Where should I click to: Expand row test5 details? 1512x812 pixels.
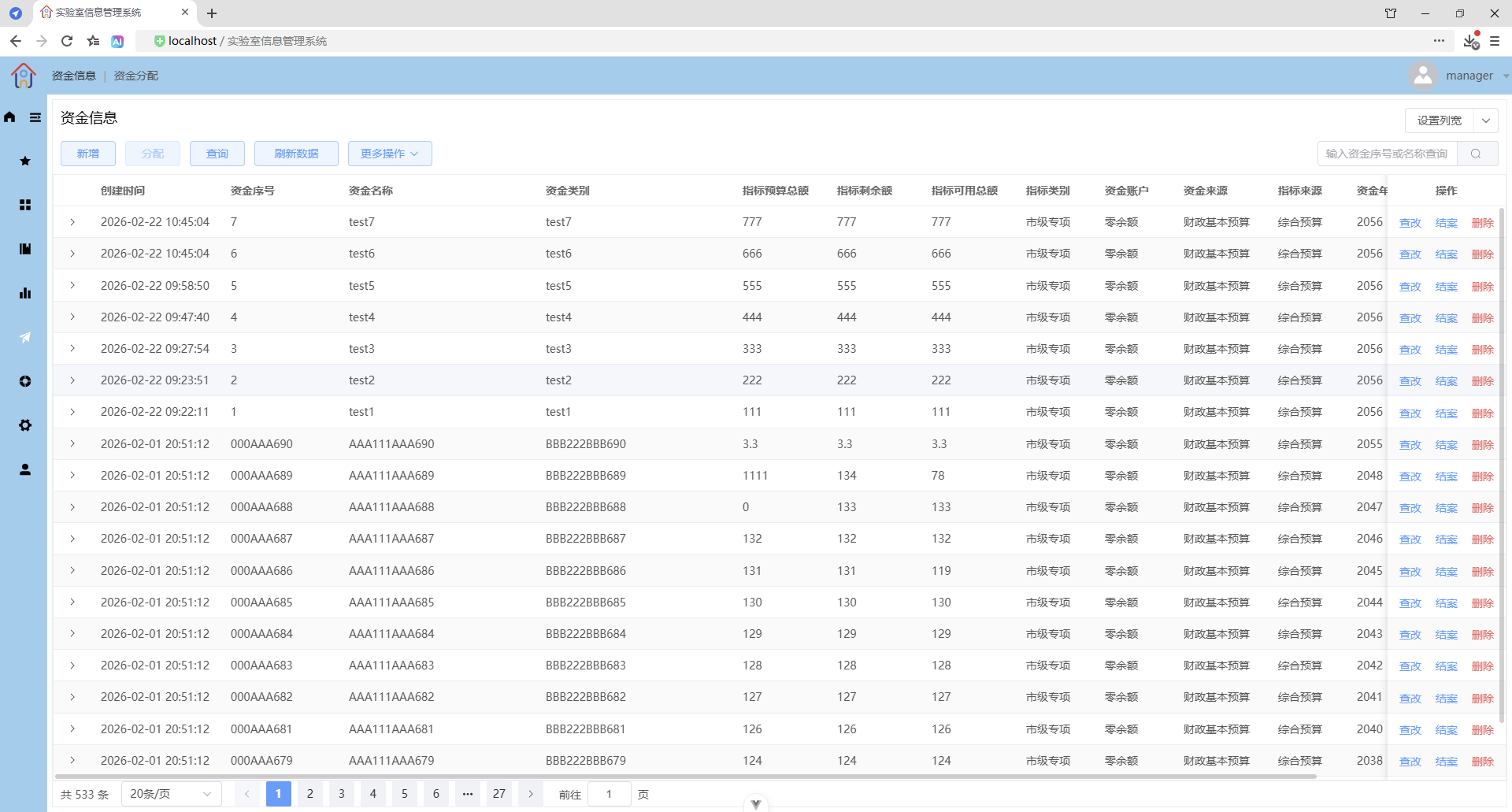coord(72,285)
